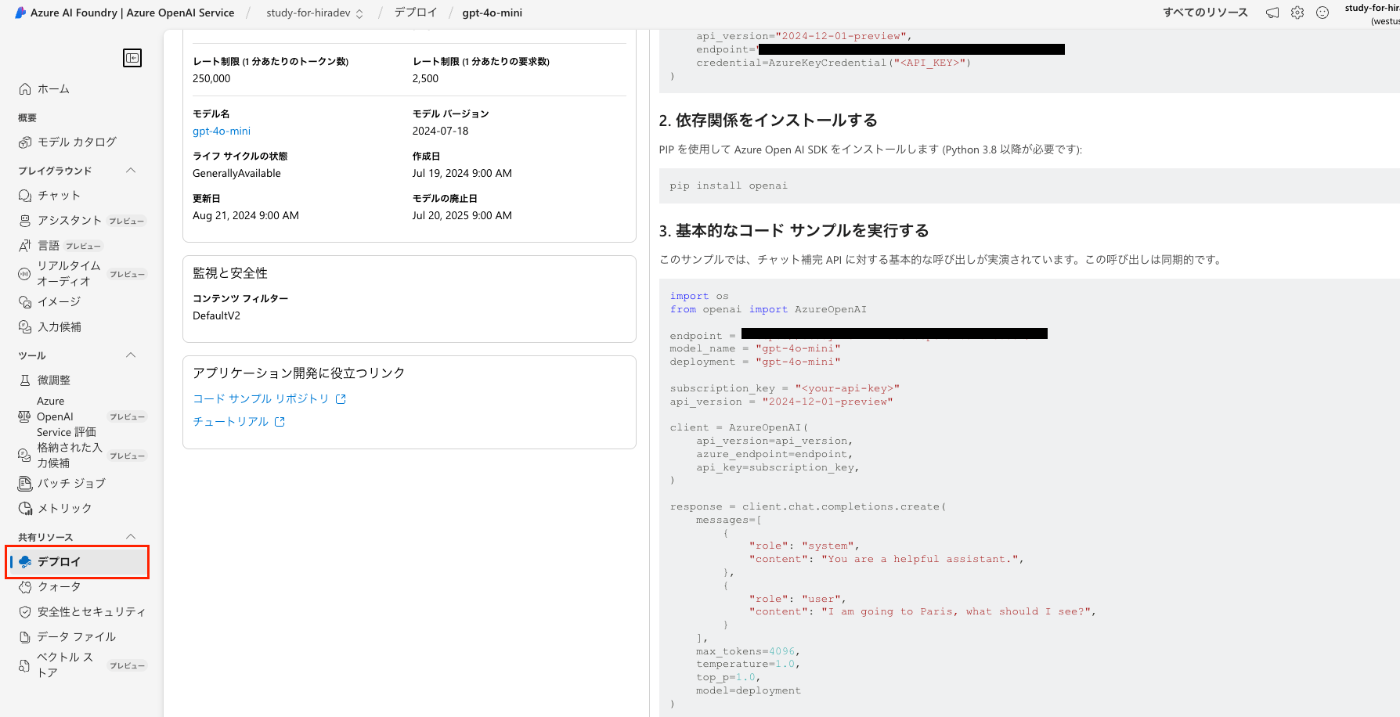Image resolution: width=1400 pixels, height=717 pixels.
Task: Click external-link icon beside チュートリアル
Action: click(x=280, y=422)
